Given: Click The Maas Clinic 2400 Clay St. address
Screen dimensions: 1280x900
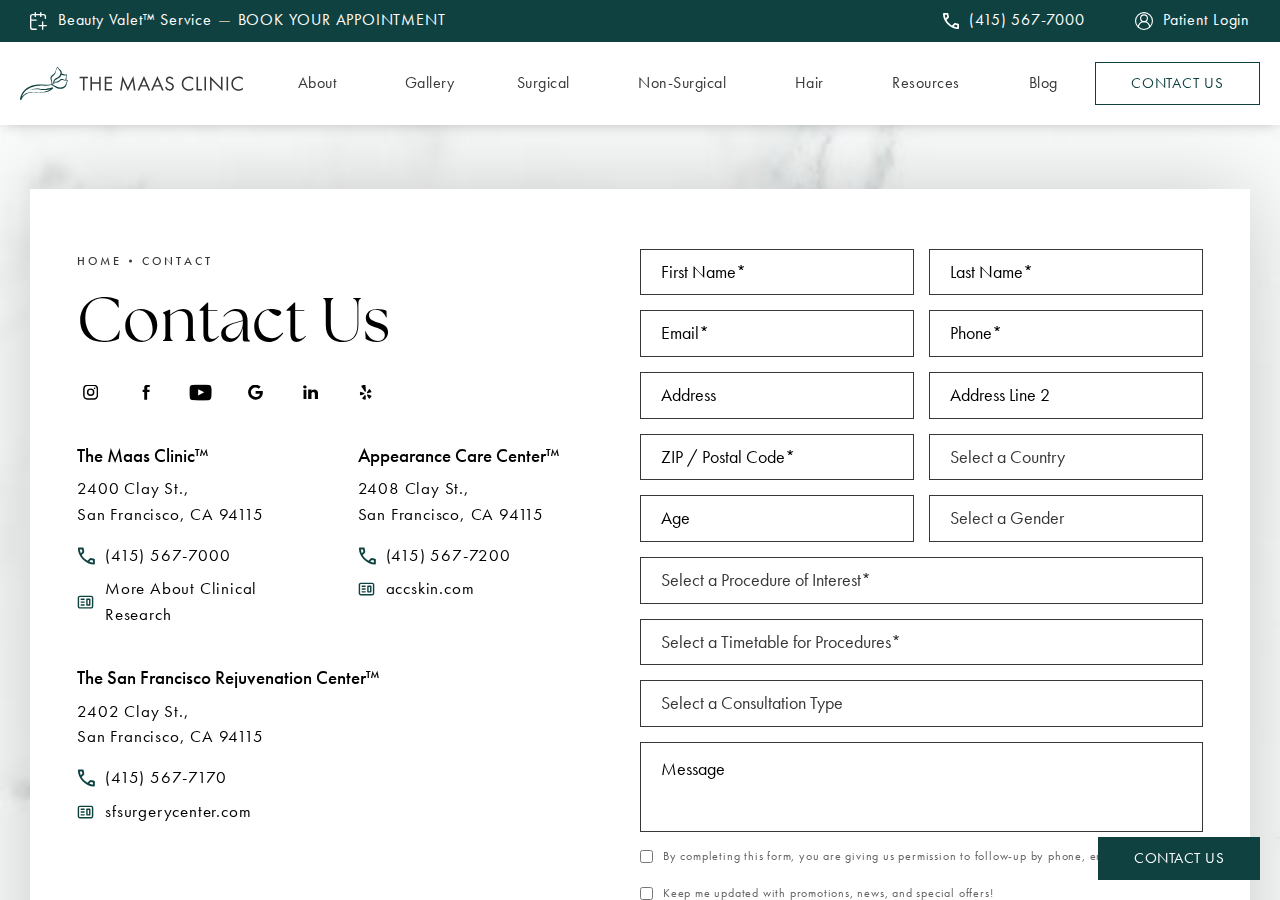Looking at the screenshot, I should tap(170, 502).
